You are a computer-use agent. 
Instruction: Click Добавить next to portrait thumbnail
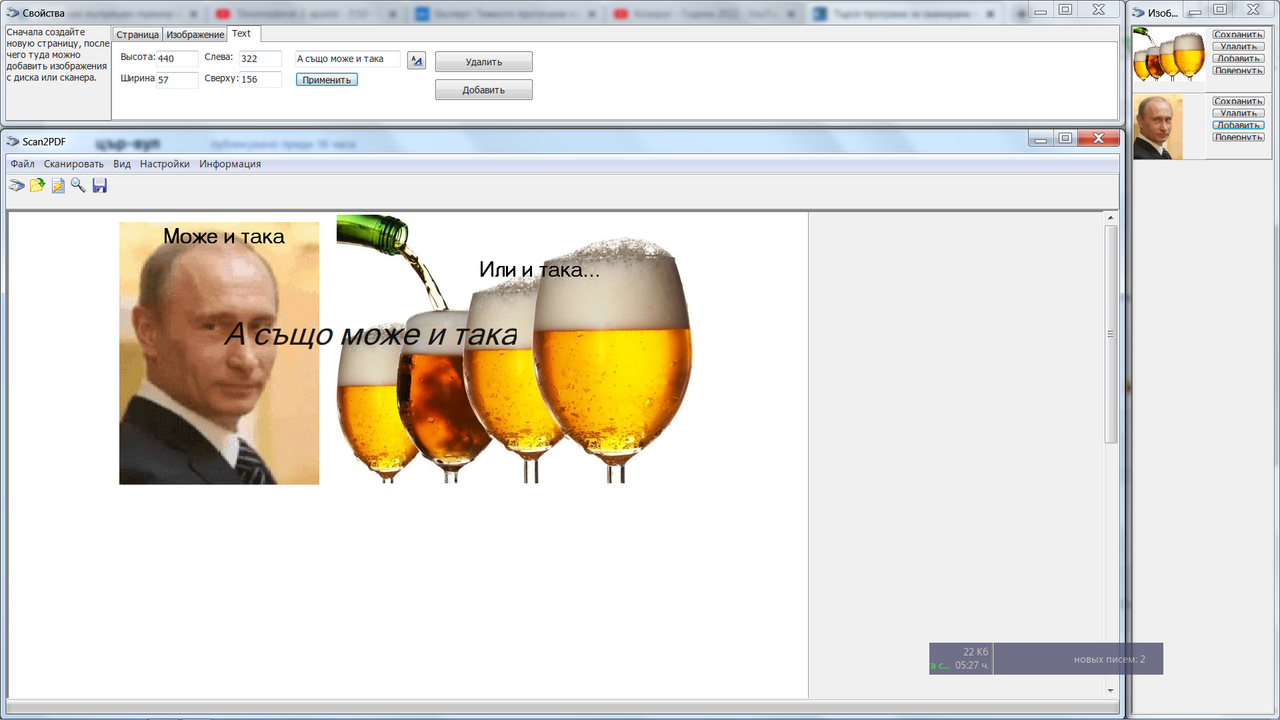tap(1239, 125)
